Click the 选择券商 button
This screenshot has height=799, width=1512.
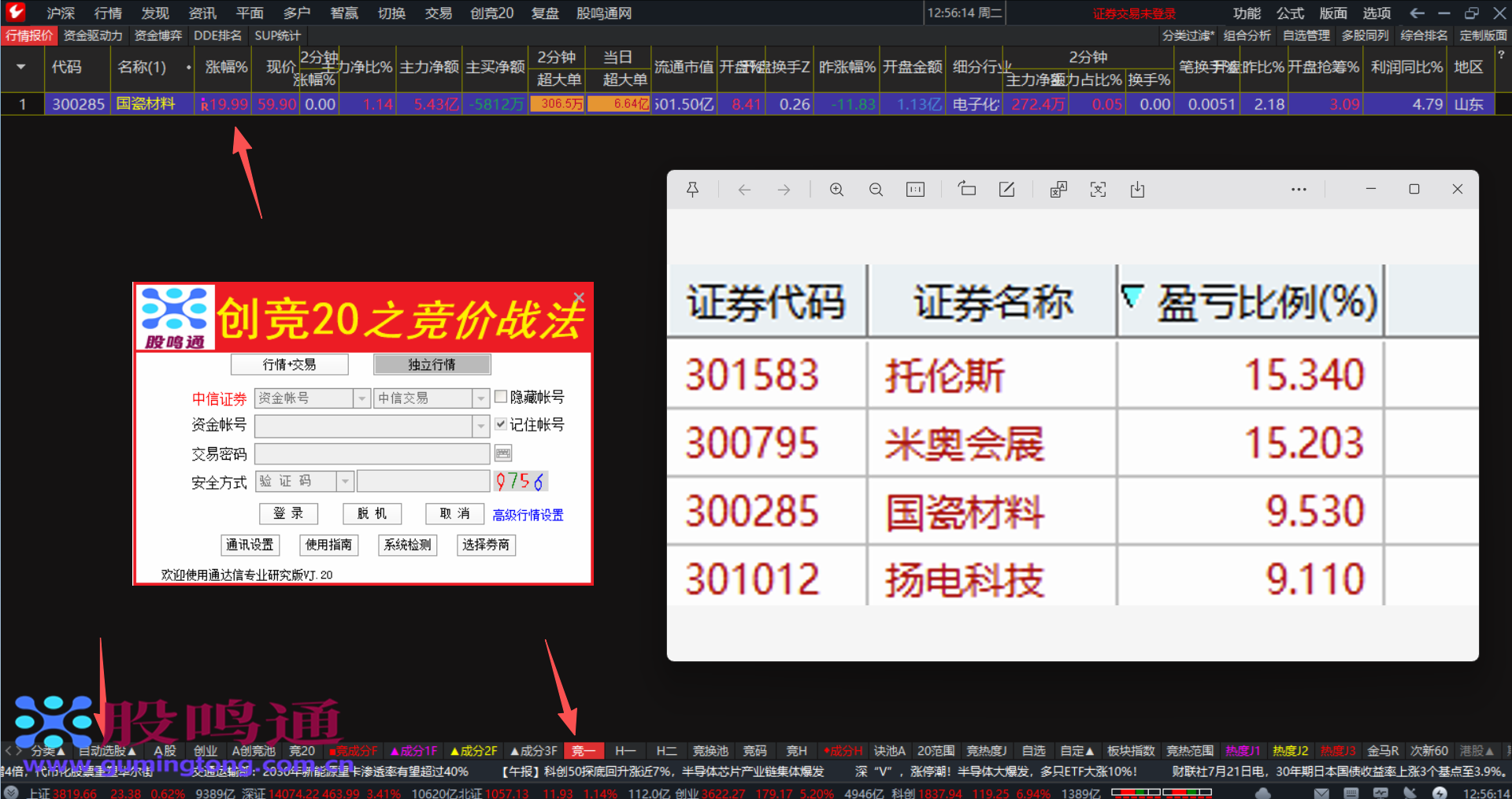coord(486,545)
